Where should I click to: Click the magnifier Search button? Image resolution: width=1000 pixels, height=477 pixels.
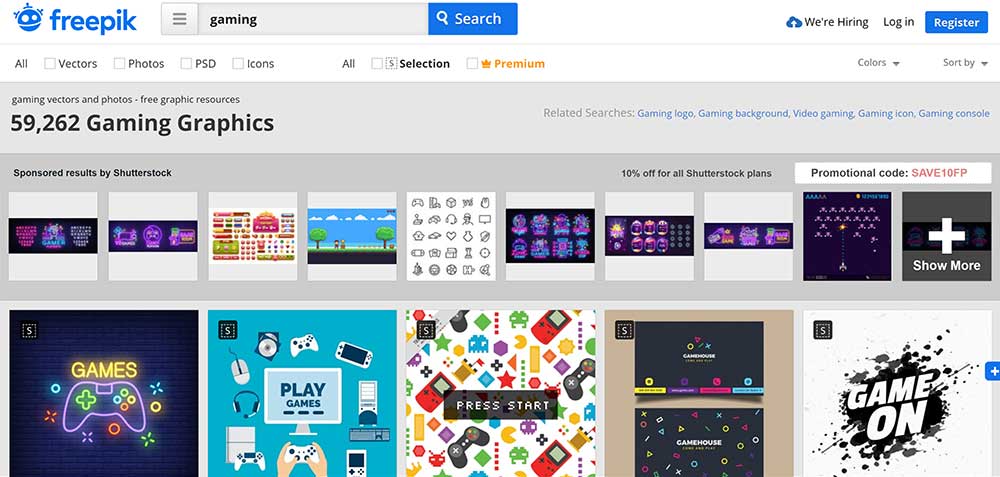[473, 19]
